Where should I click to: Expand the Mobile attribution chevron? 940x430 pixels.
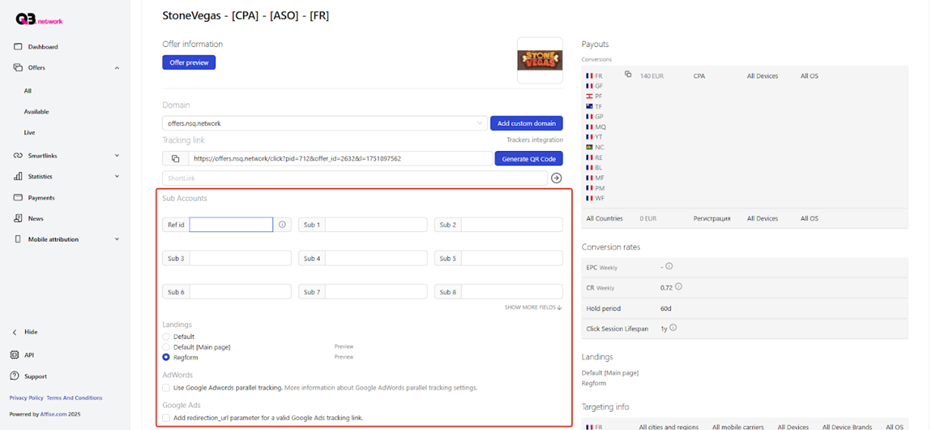coord(117,239)
